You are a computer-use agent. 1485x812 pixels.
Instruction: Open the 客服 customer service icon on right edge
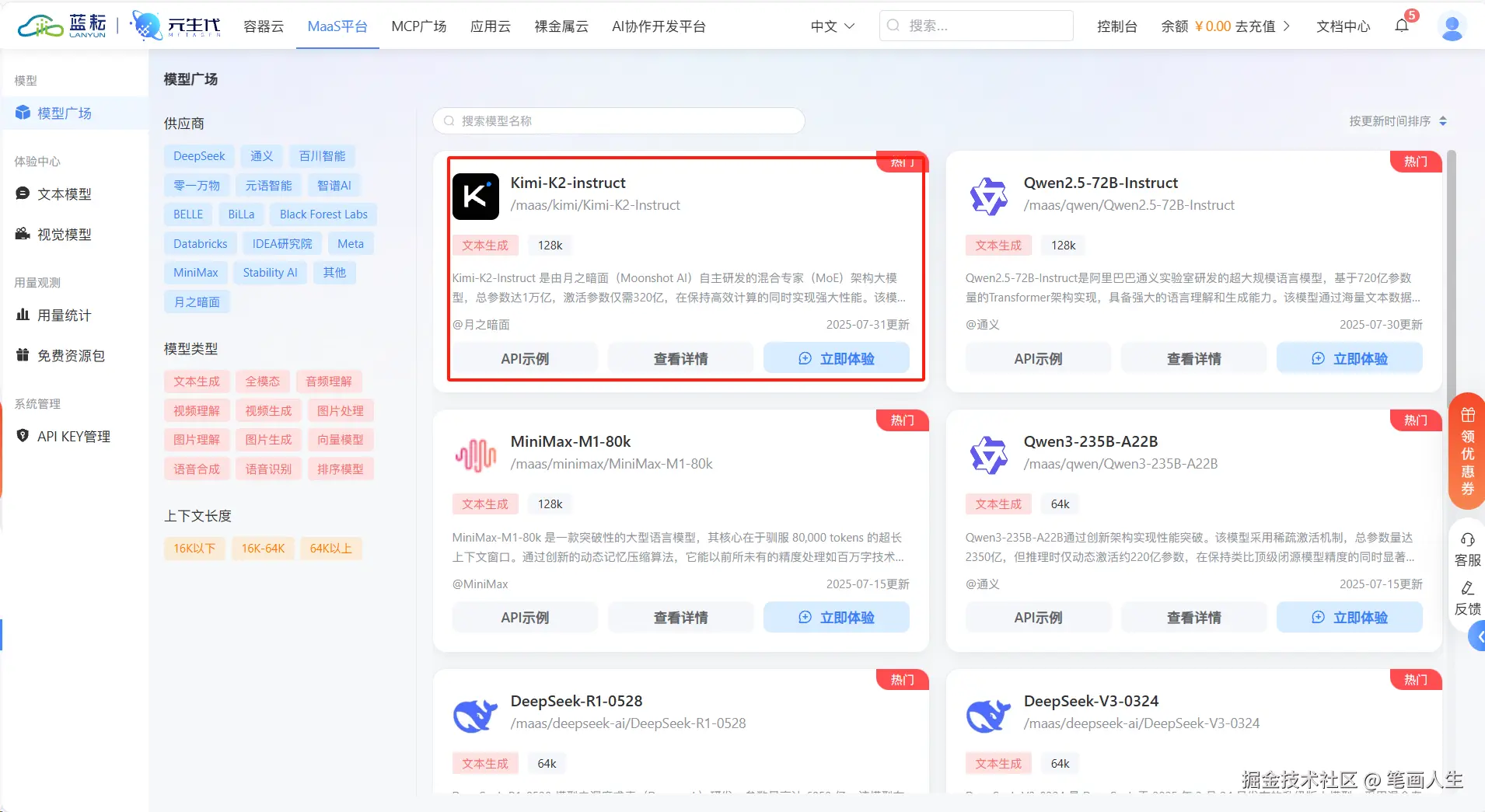[1468, 538]
